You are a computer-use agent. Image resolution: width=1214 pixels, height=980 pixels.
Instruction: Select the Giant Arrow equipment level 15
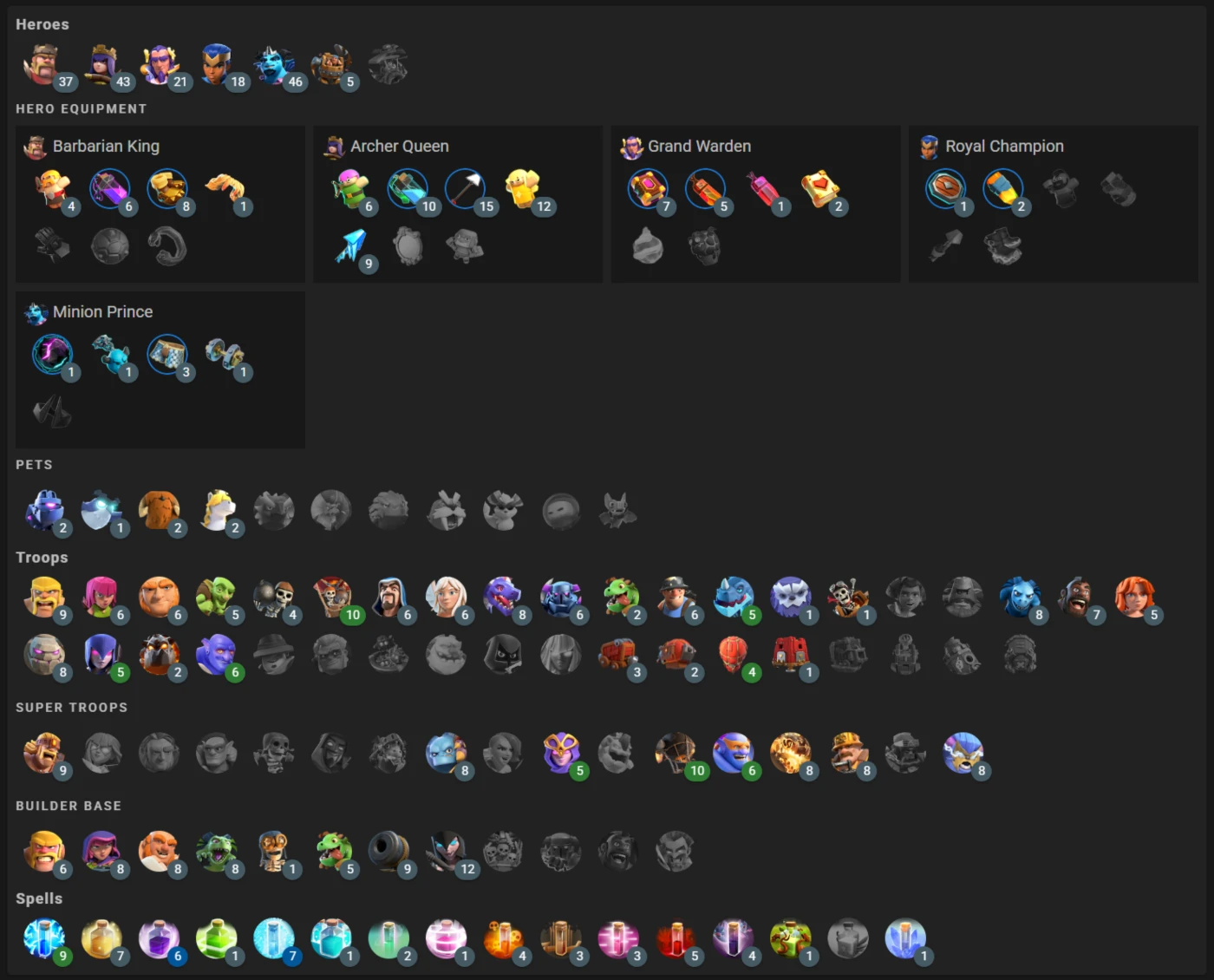[x=466, y=189]
